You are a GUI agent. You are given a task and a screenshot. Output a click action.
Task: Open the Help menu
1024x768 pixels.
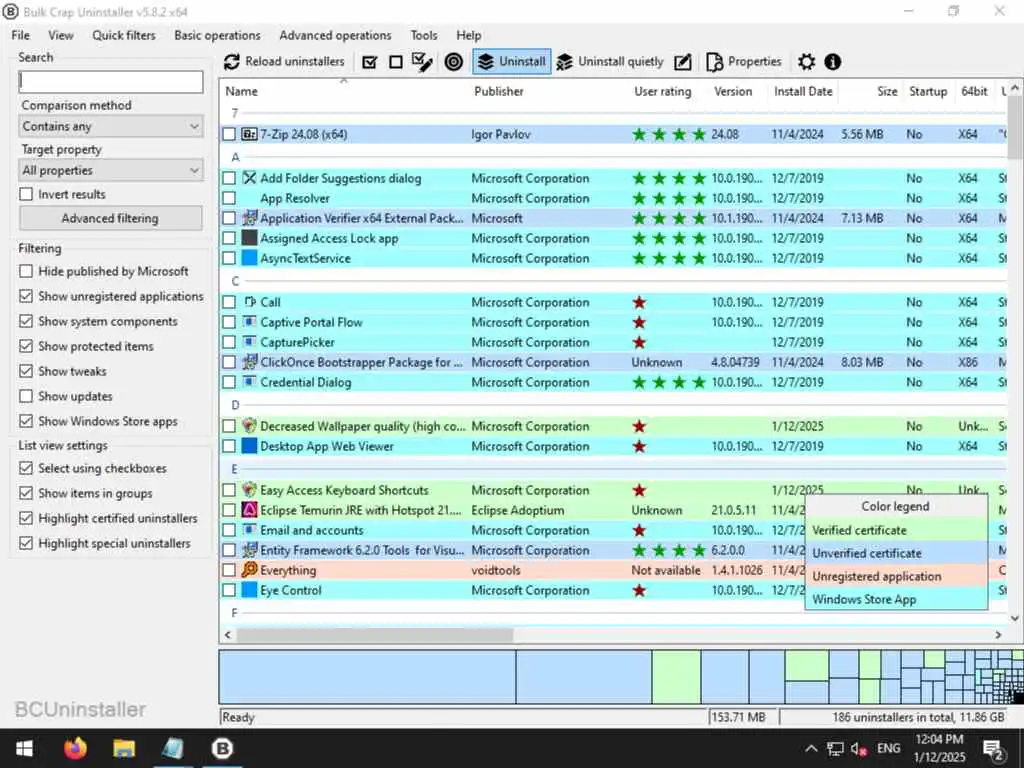coord(468,35)
